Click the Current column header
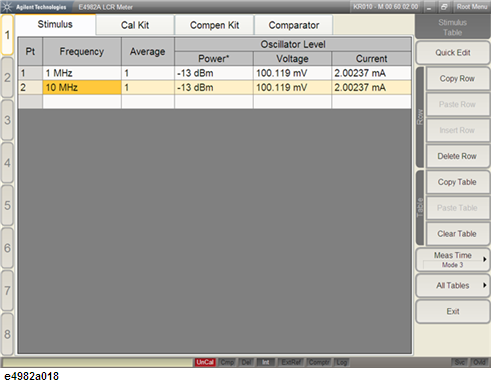 click(371, 59)
